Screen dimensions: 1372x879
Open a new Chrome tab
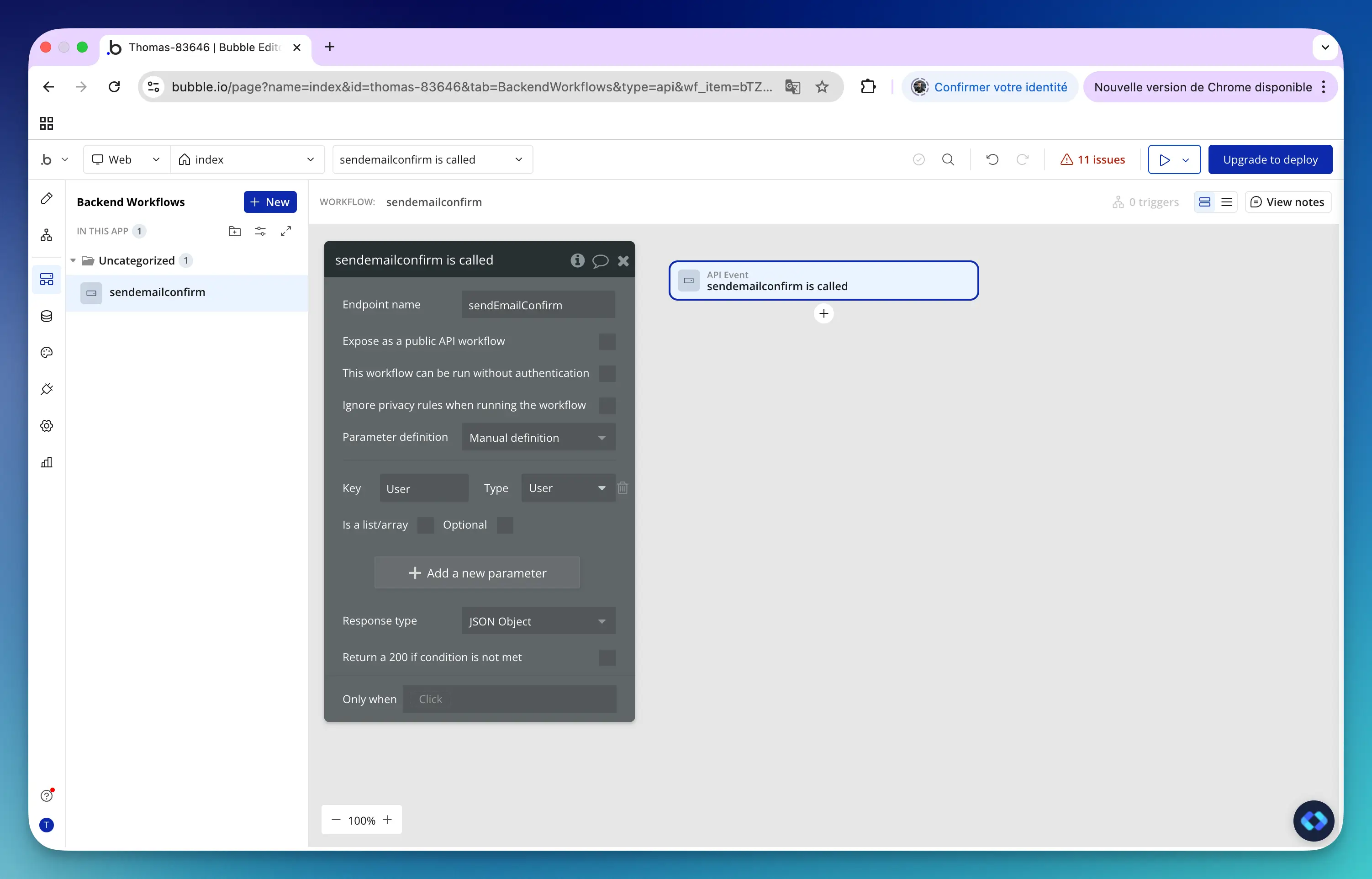point(330,48)
